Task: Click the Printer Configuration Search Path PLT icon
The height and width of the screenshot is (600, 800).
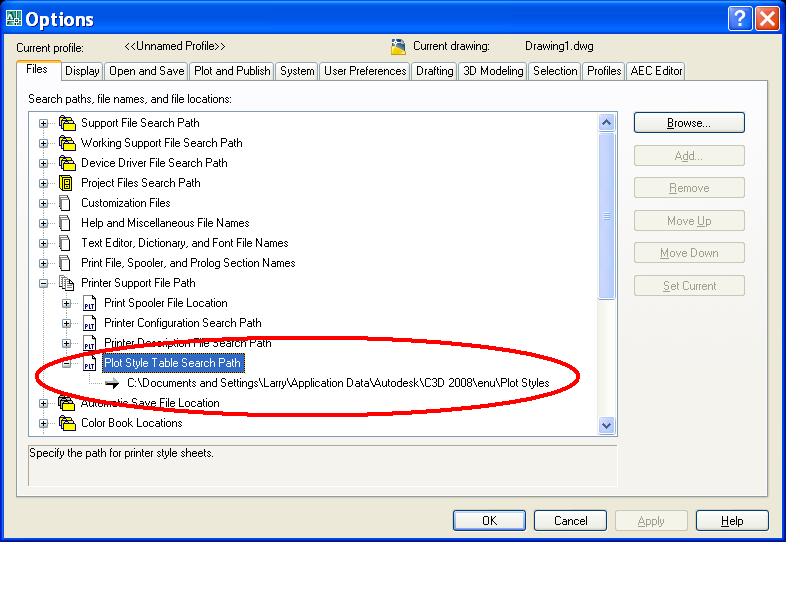Action: pyautogui.click(x=89, y=323)
